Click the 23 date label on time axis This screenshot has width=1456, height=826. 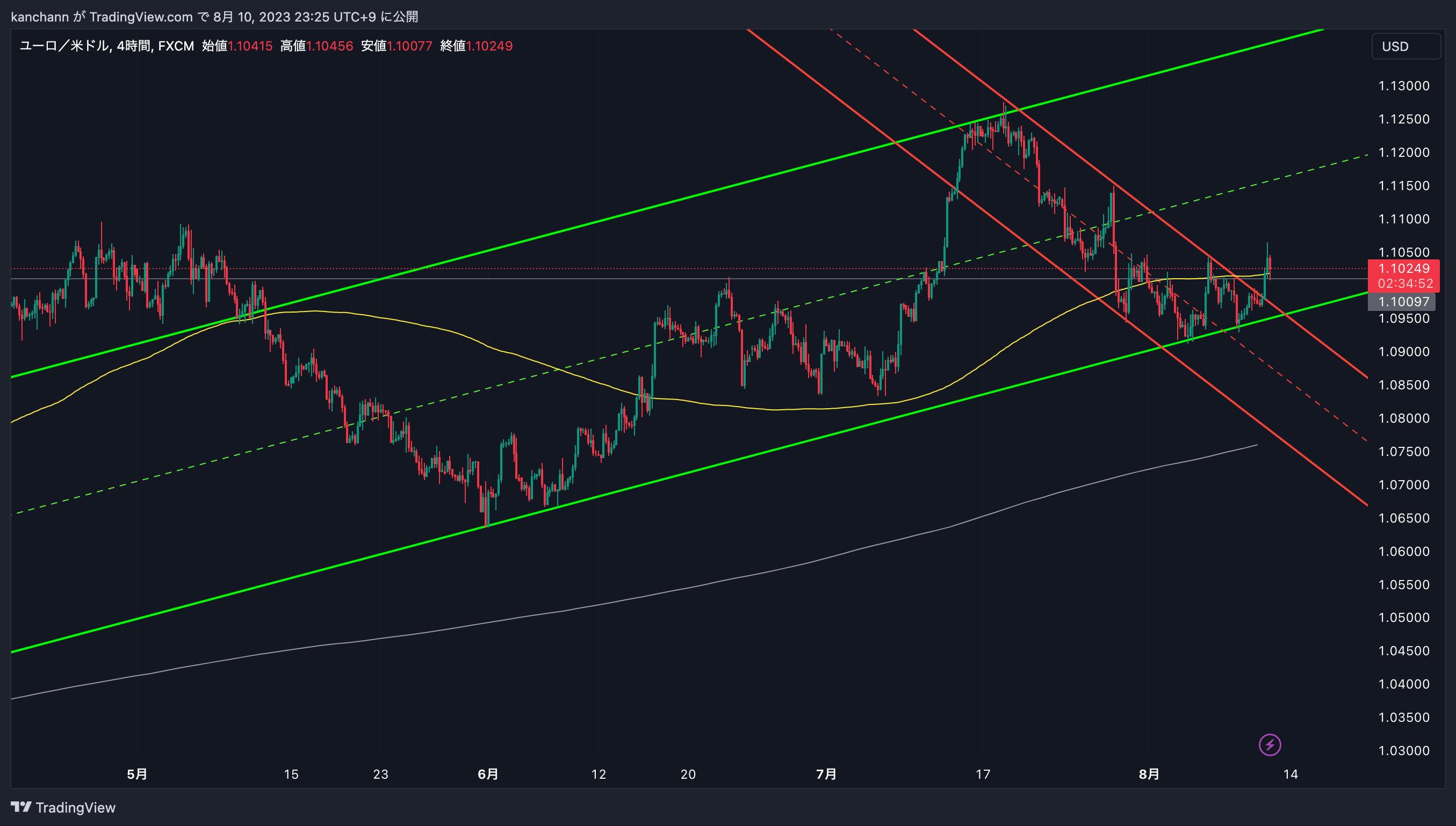point(381,774)
